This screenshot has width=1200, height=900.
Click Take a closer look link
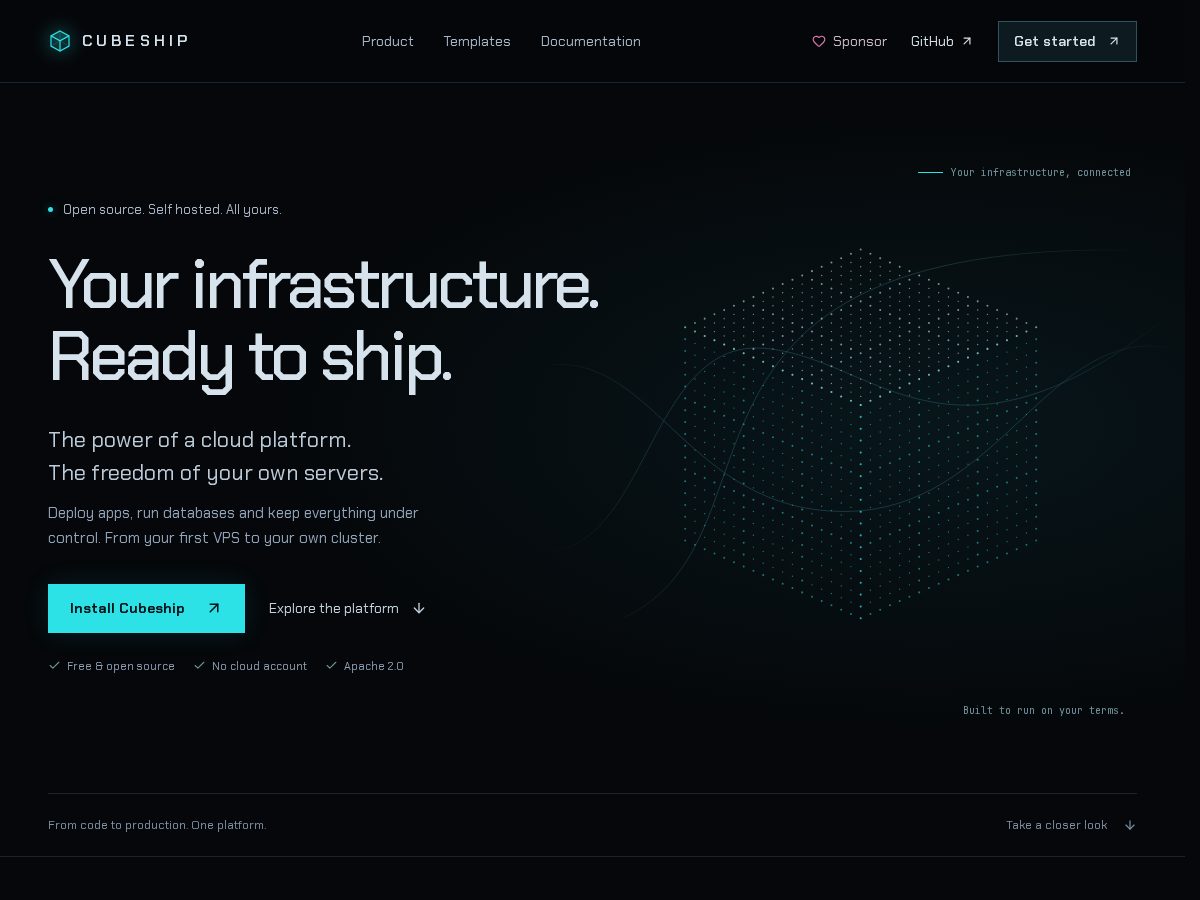pyautogui.click(x=1071, y=825)
